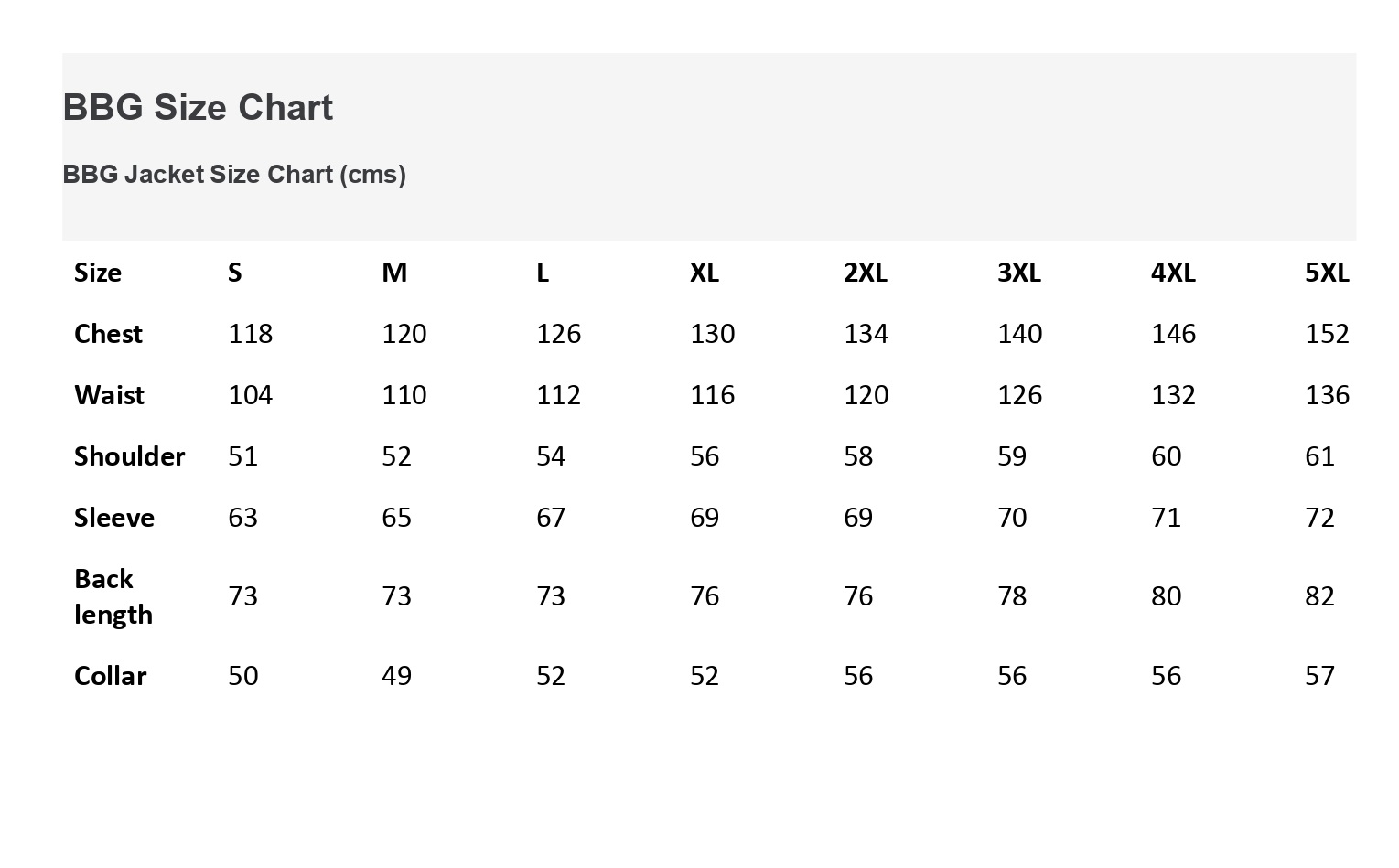The width and height of the screenshot is (1399, 868).
Task: Select the "Shoulder" row label
Action: (129, 456)
